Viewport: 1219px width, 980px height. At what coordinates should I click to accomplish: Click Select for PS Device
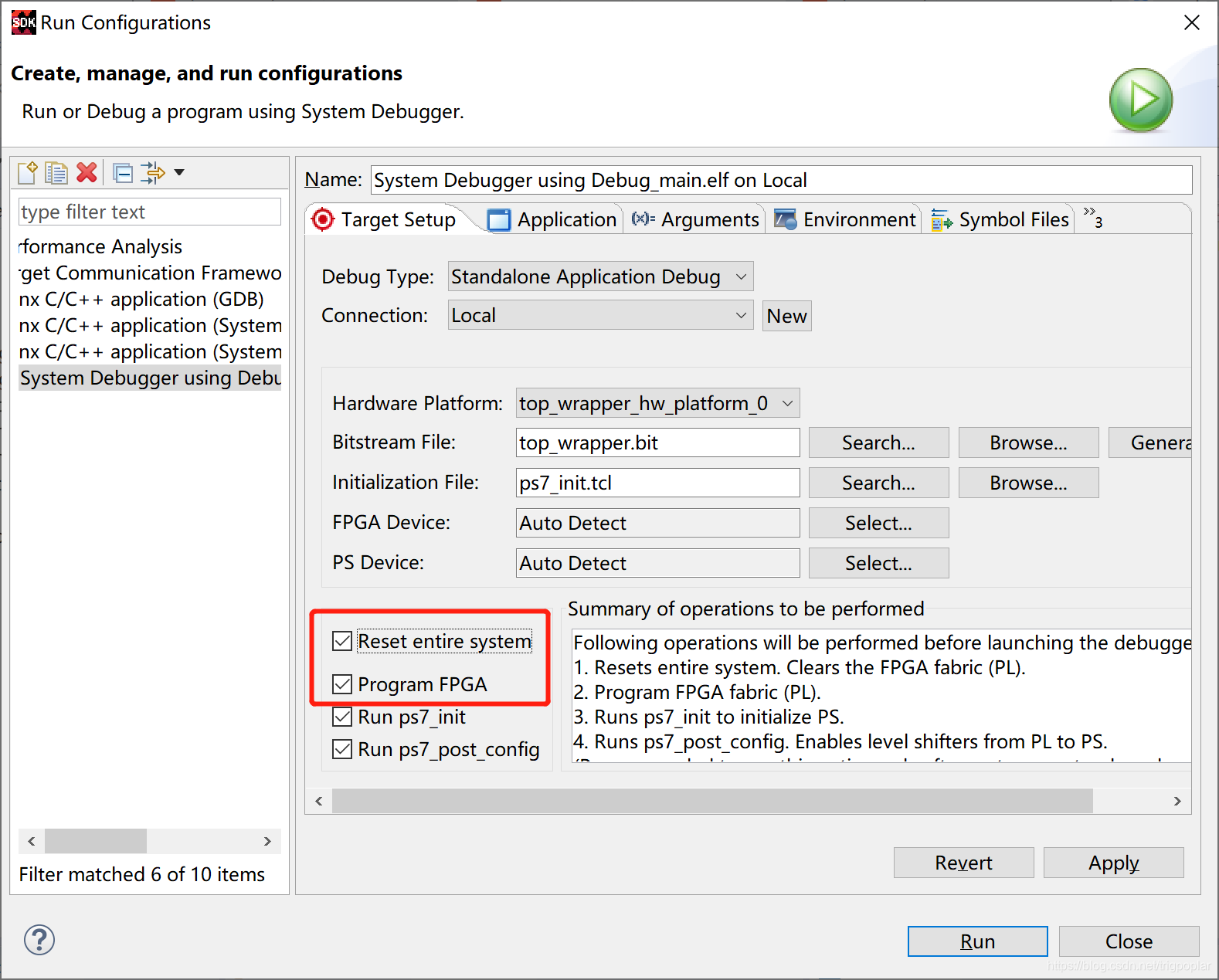(878, 563)
